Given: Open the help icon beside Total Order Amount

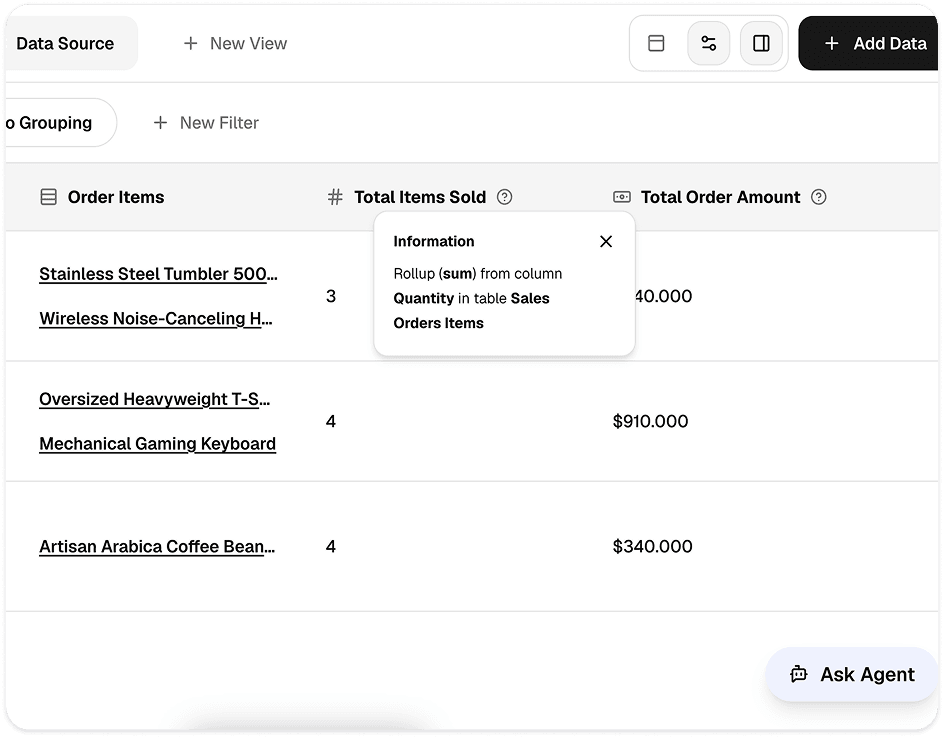Looking at the screenshot, I should [819, 197].
